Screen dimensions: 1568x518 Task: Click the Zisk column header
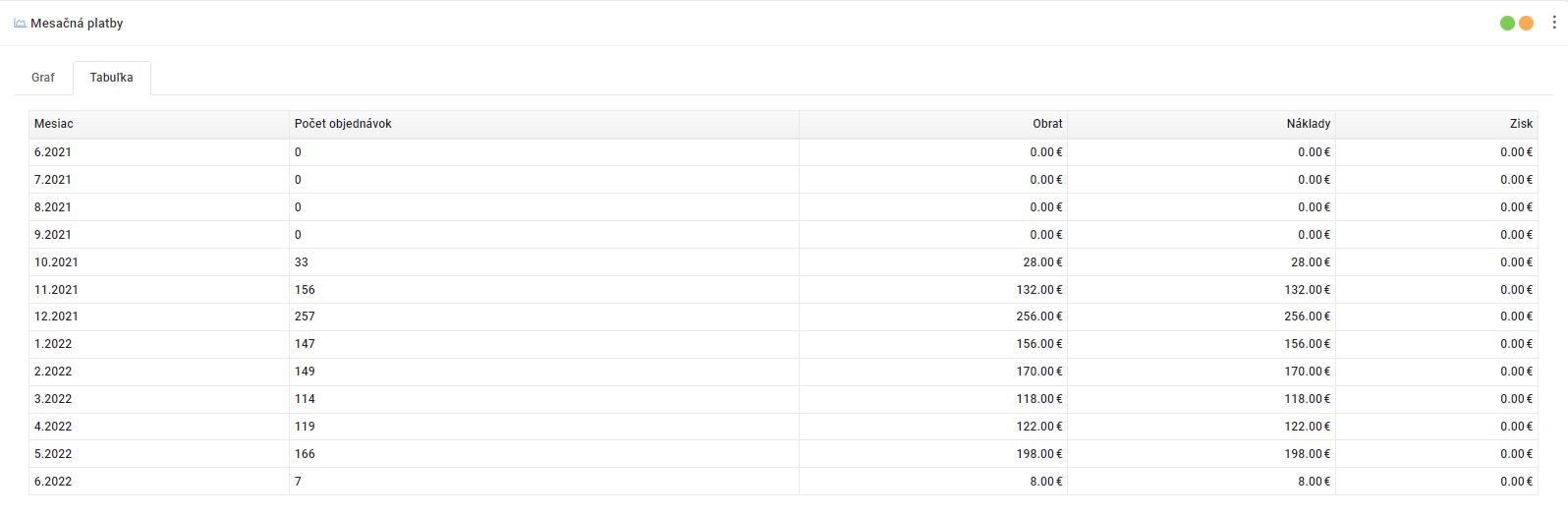point(1520,124)
